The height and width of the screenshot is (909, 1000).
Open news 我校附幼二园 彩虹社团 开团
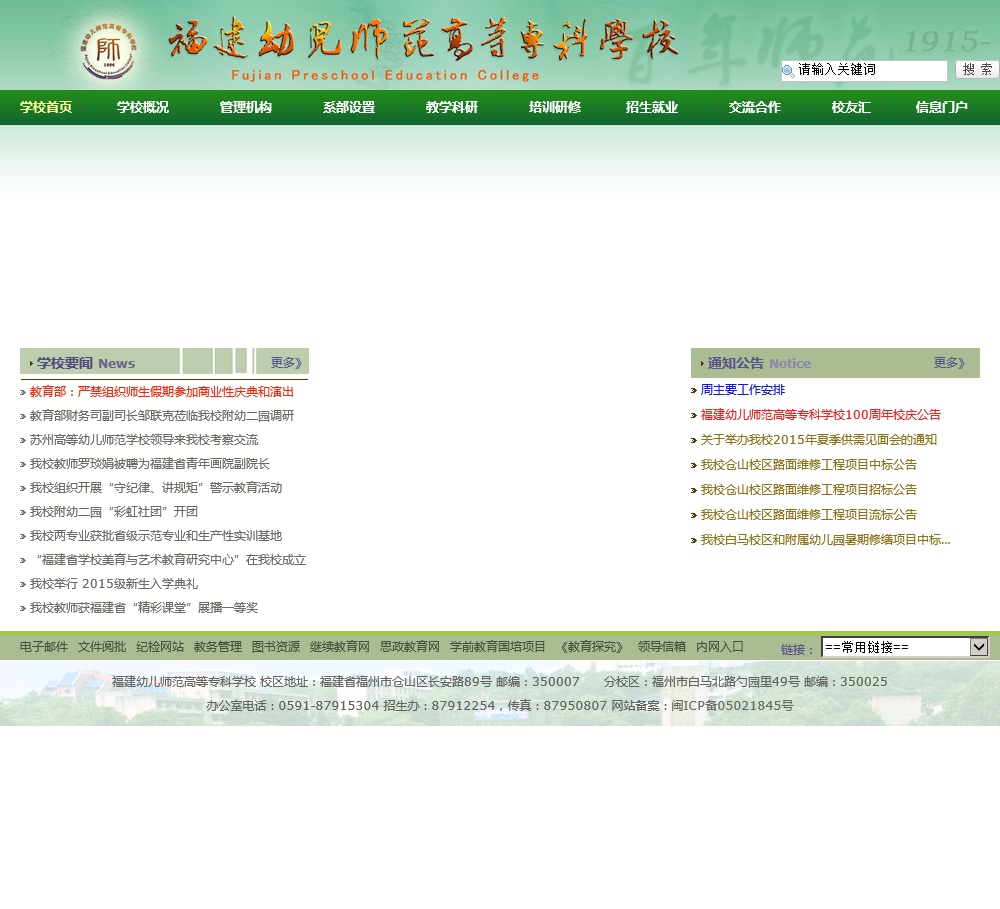(114, 512)
